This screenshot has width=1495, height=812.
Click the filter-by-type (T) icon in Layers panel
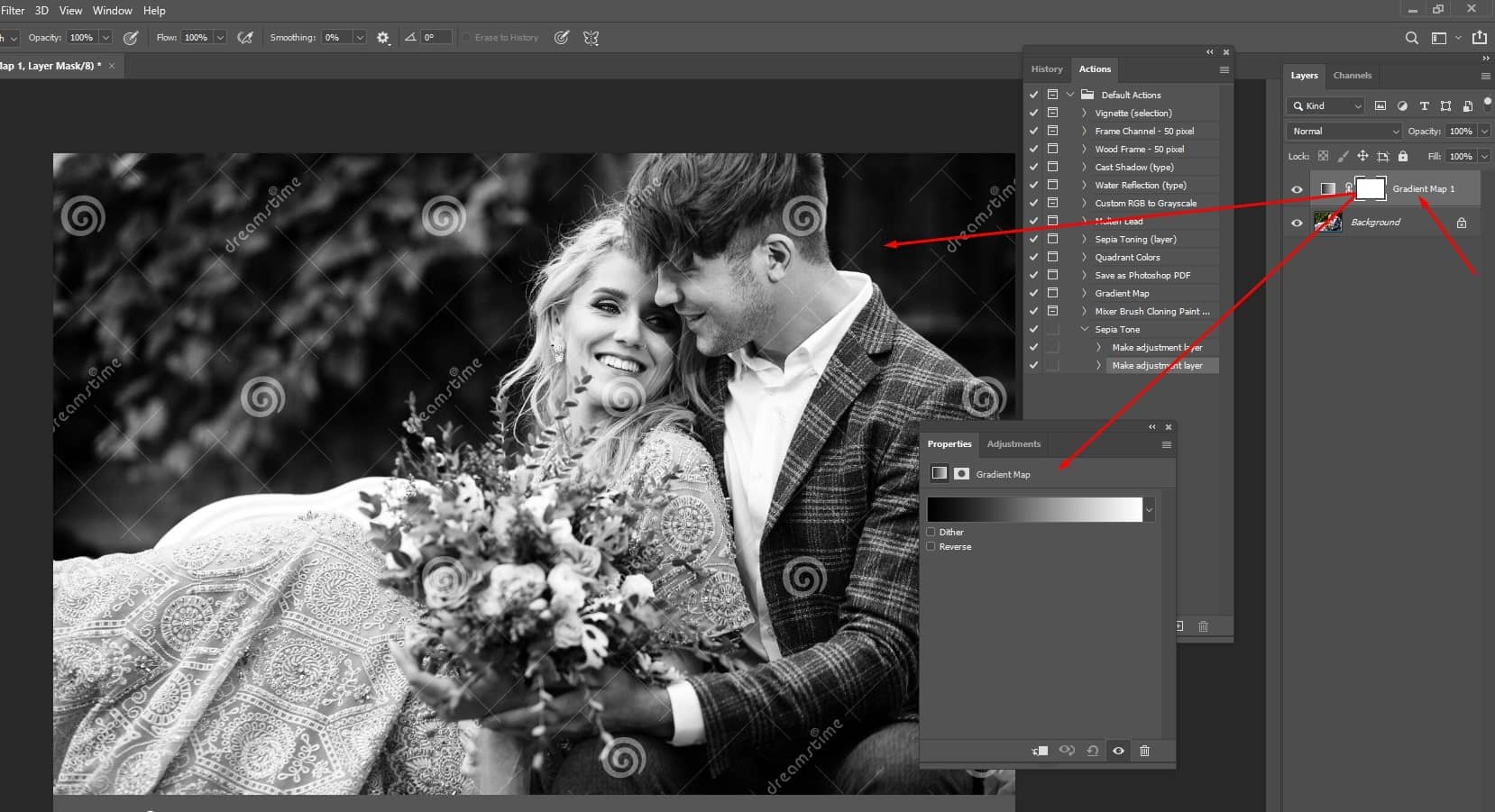(x=1425, y=106)
